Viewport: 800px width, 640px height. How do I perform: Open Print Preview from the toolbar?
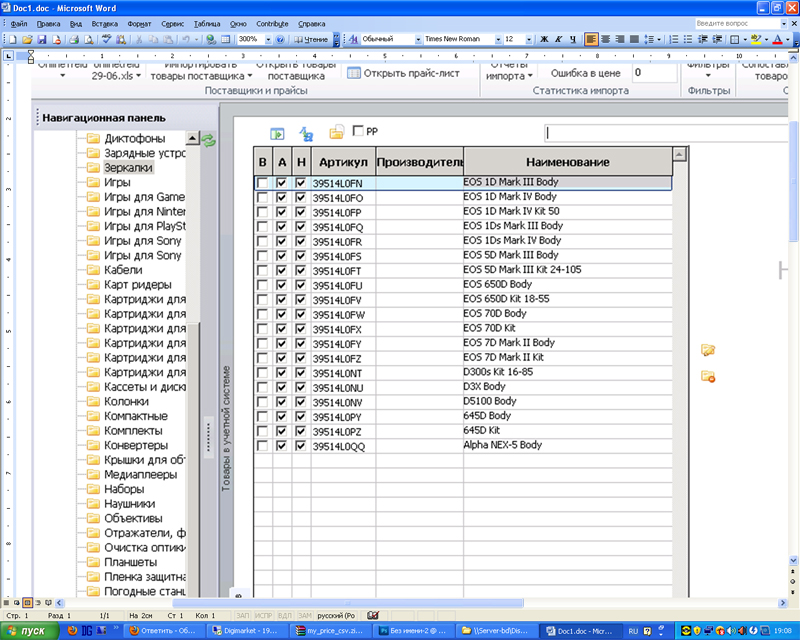(88, 39)
